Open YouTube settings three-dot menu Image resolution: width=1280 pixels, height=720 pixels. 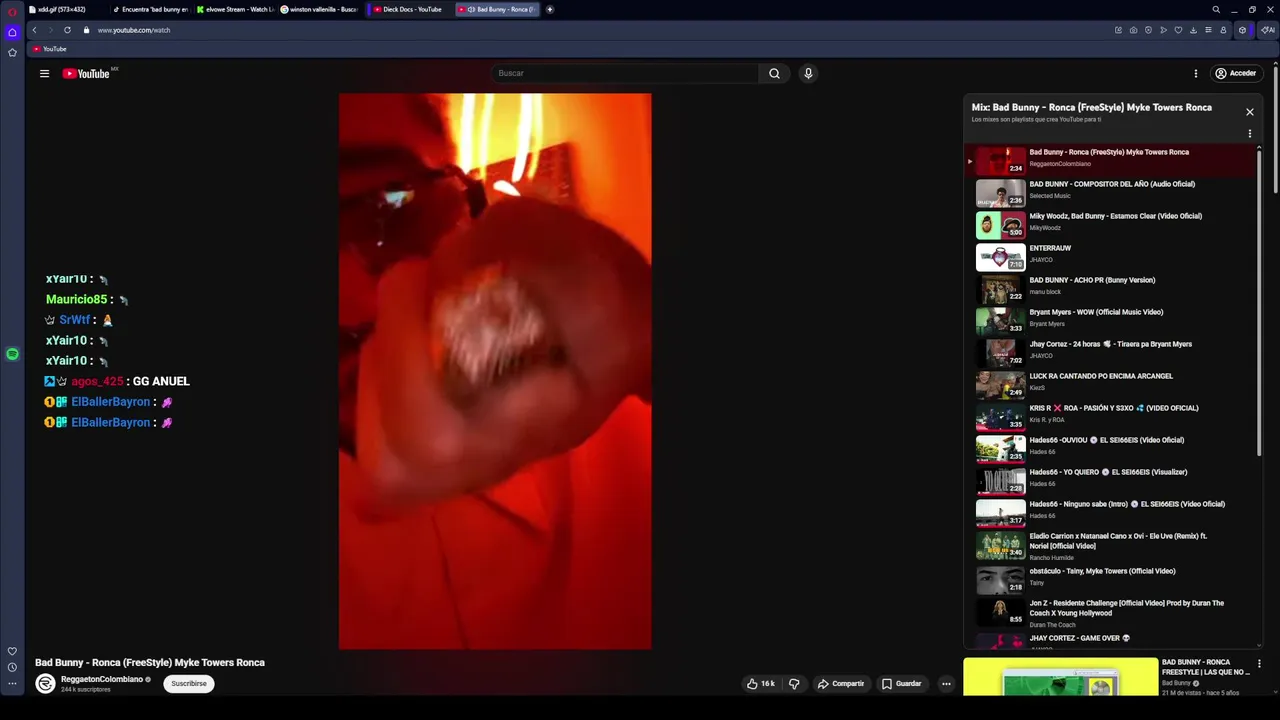click(x=1195, y=73)
